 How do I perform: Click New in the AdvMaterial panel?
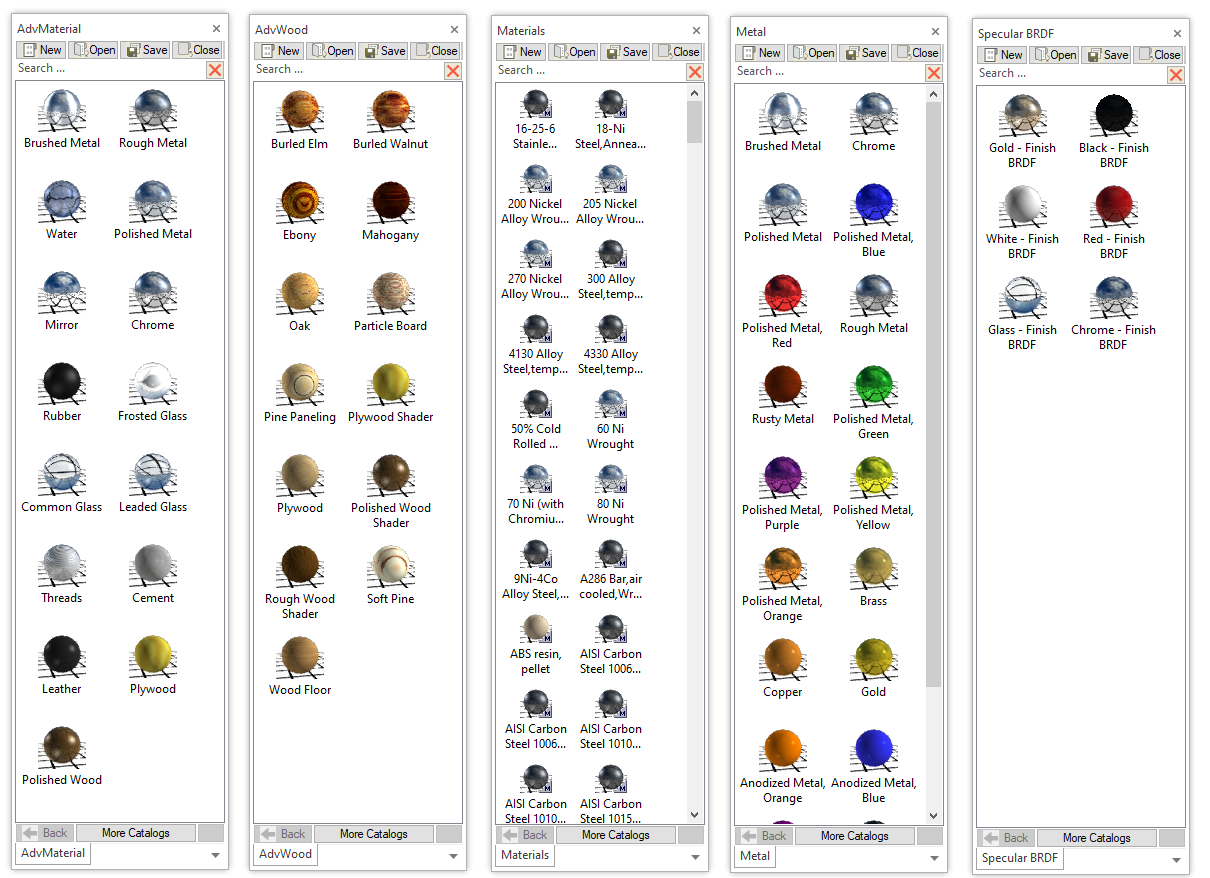pos(42,49)
